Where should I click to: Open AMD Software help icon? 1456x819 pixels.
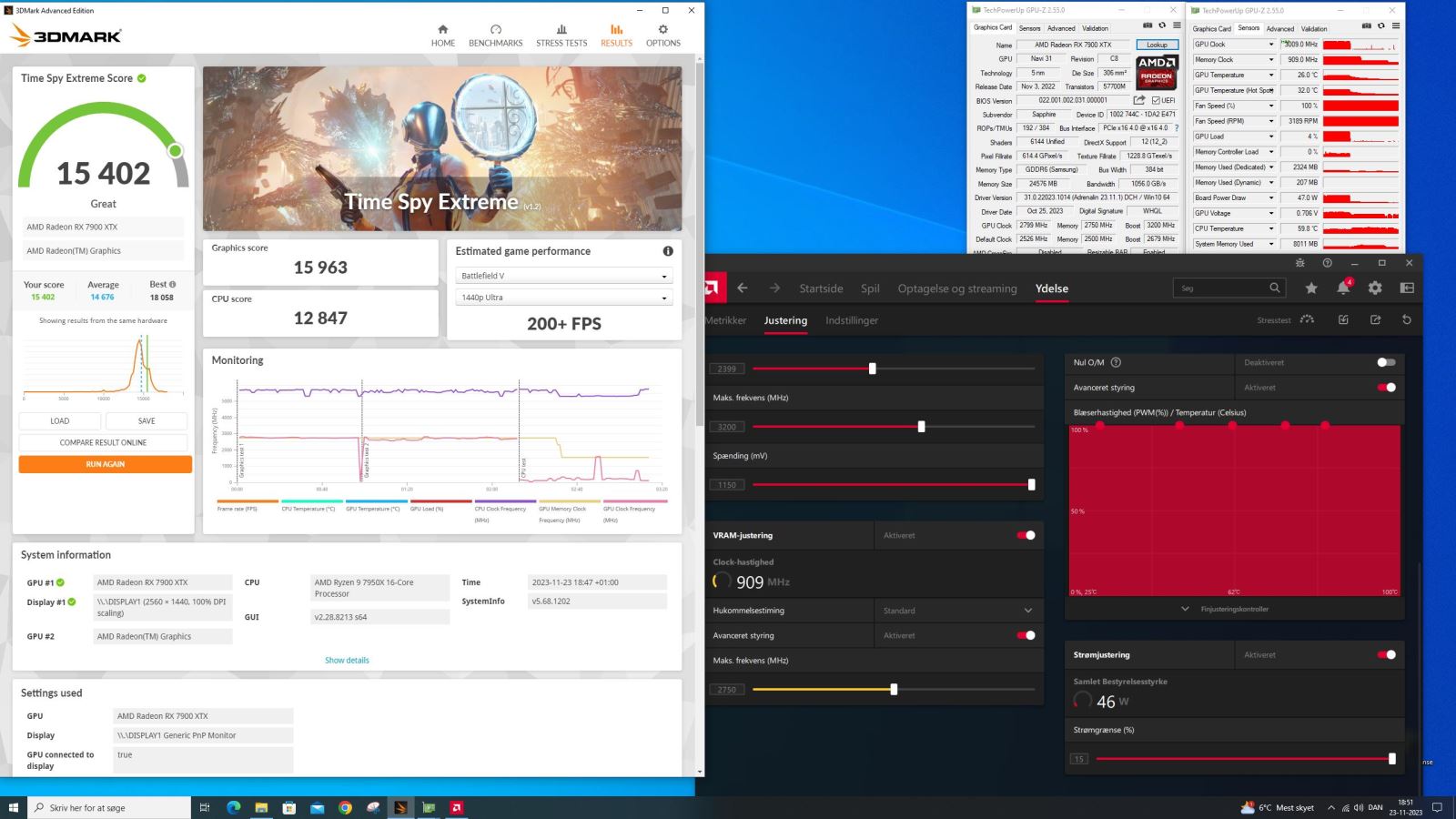pyautogui.click(x=1327, y=263)
